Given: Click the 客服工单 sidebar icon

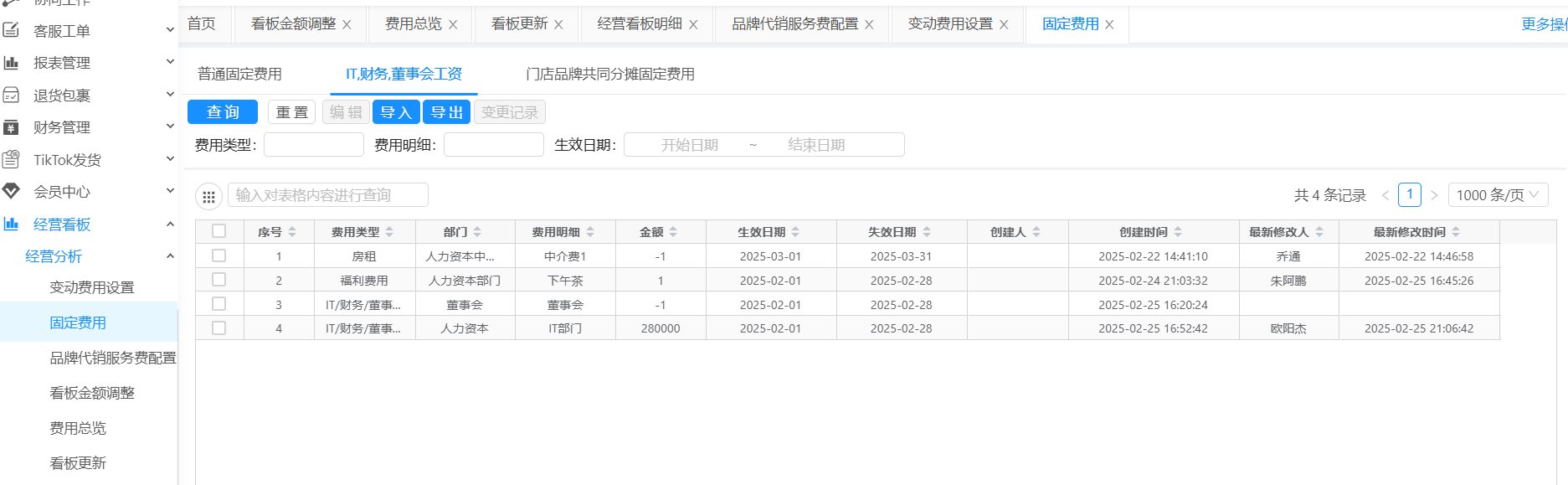Looking at the screenshot, I should click(11, 30).
